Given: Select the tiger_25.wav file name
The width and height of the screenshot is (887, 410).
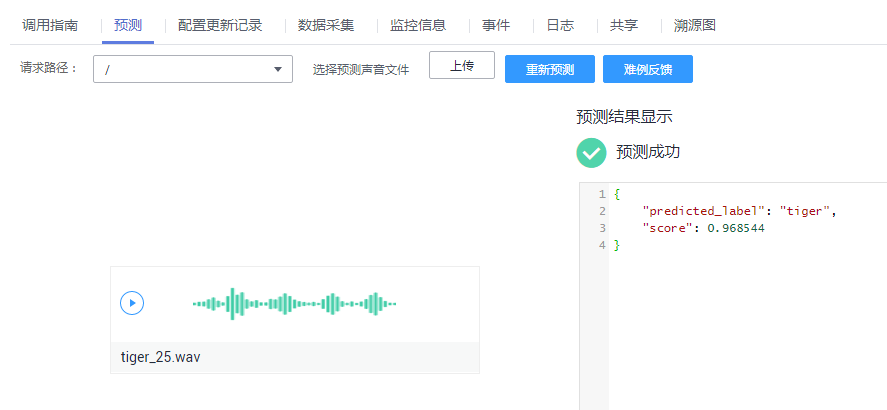Looking at the screenshot, I should click(161, 357).
